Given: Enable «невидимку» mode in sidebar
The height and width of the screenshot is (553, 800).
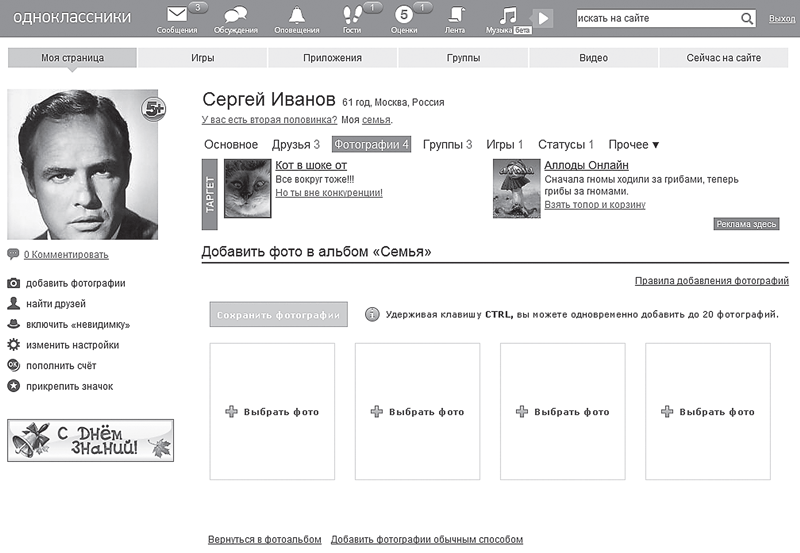Looking at the screenshot, I should (77, 325).
